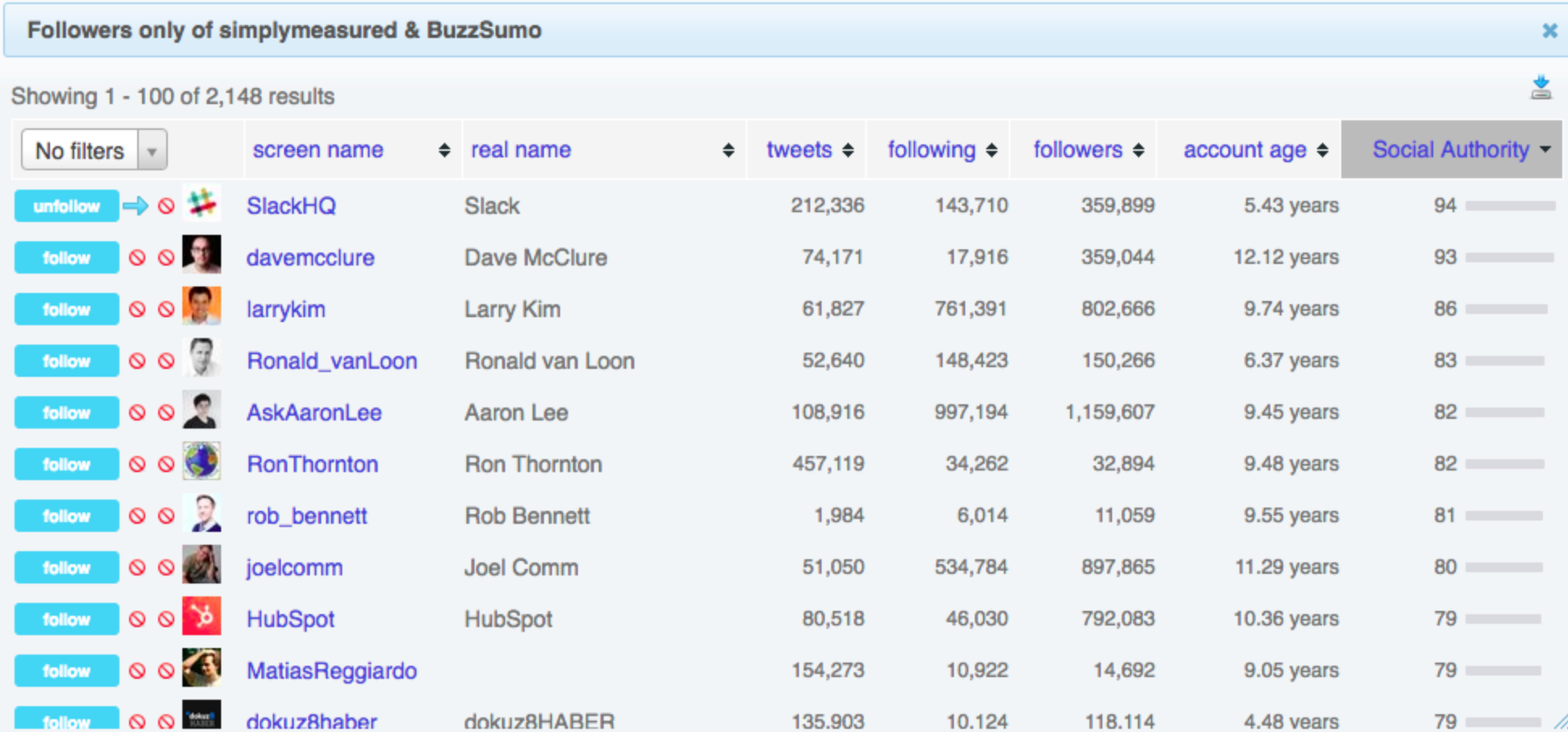1568x732 pixels.
Task: Click first red block icon for larrykim
Action: pos(137,309)
